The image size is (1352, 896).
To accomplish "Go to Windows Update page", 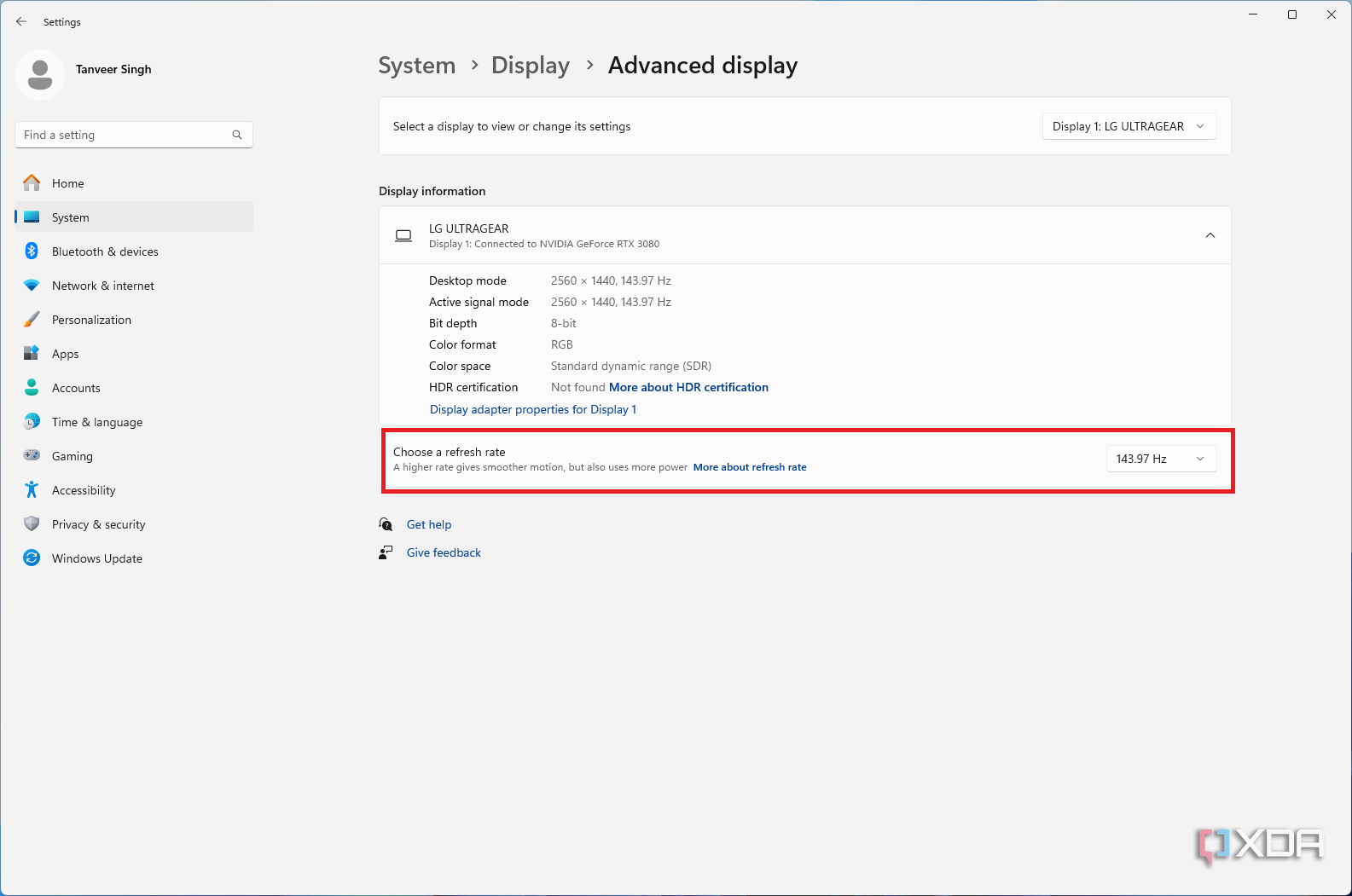I will [134, 558].
